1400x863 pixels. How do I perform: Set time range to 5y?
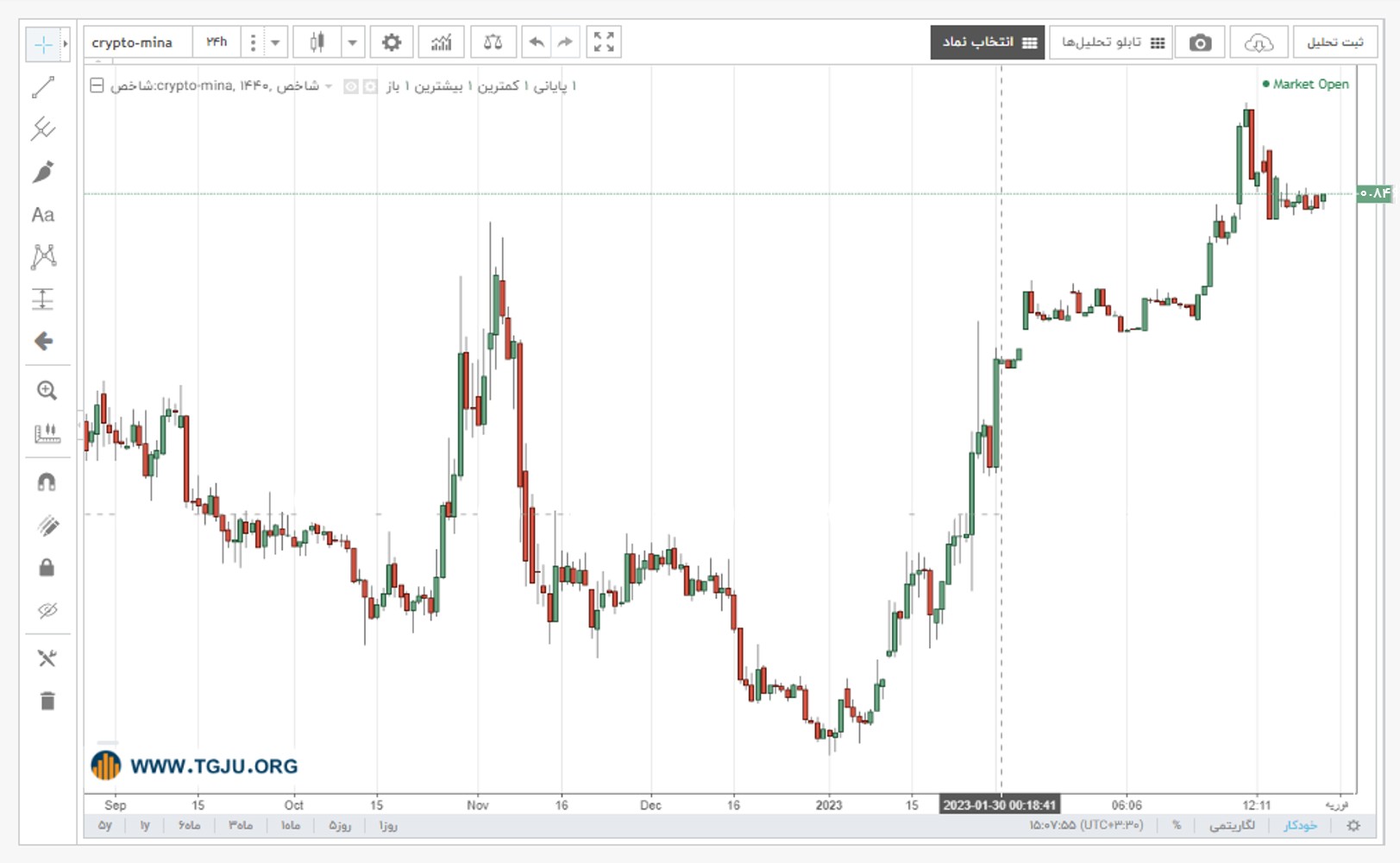coord(105,825)
